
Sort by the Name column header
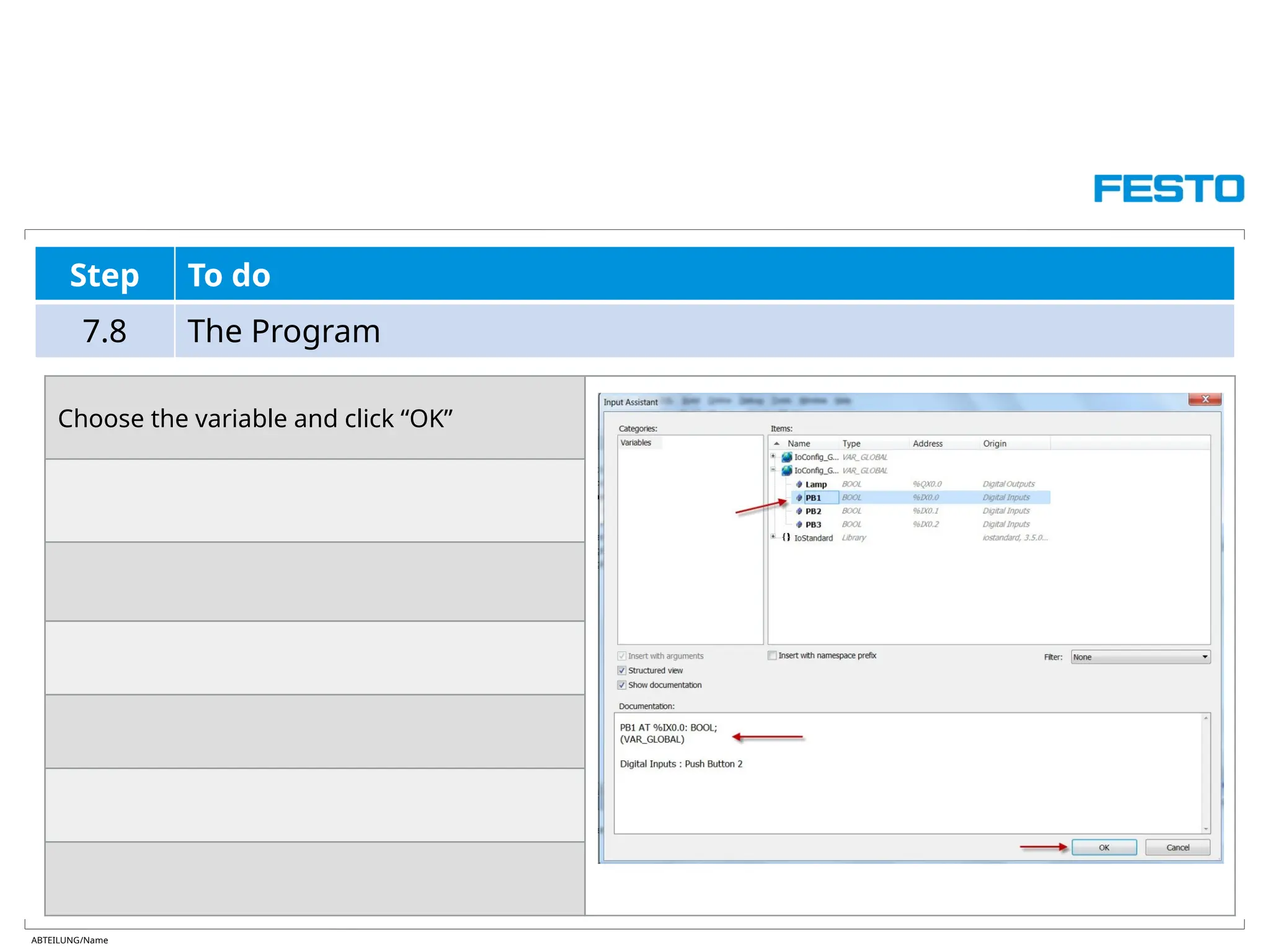point(799,443)
